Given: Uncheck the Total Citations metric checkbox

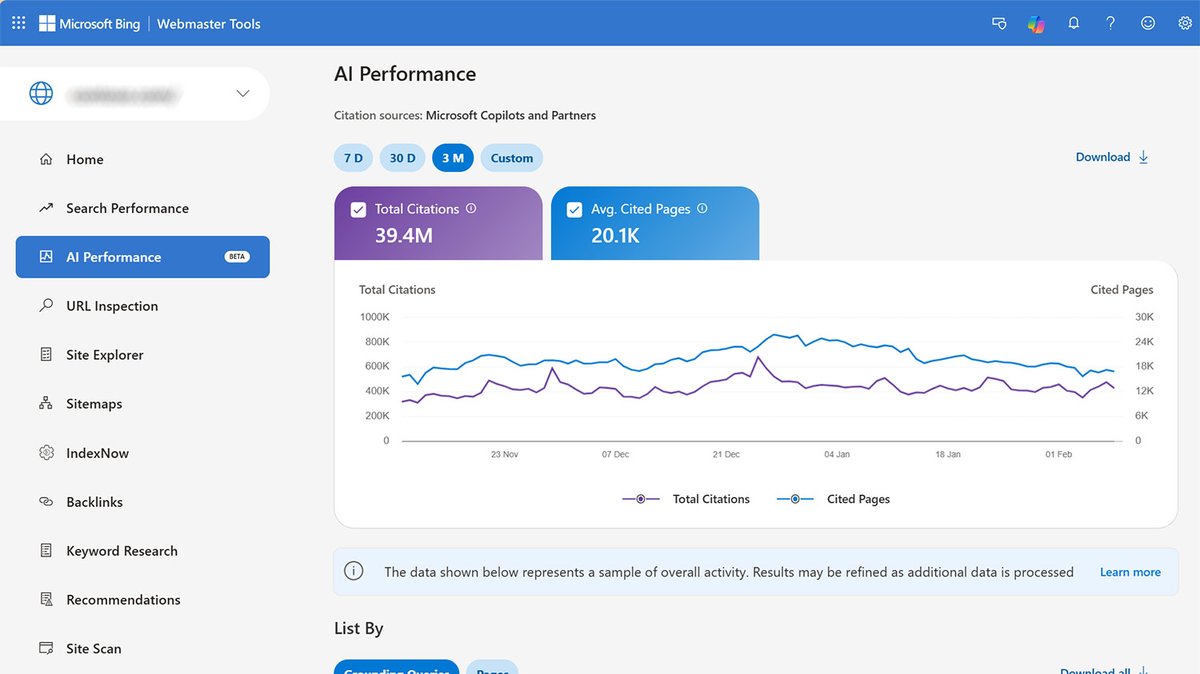Looking at the screenshot, I should click(x=358, y=209).
